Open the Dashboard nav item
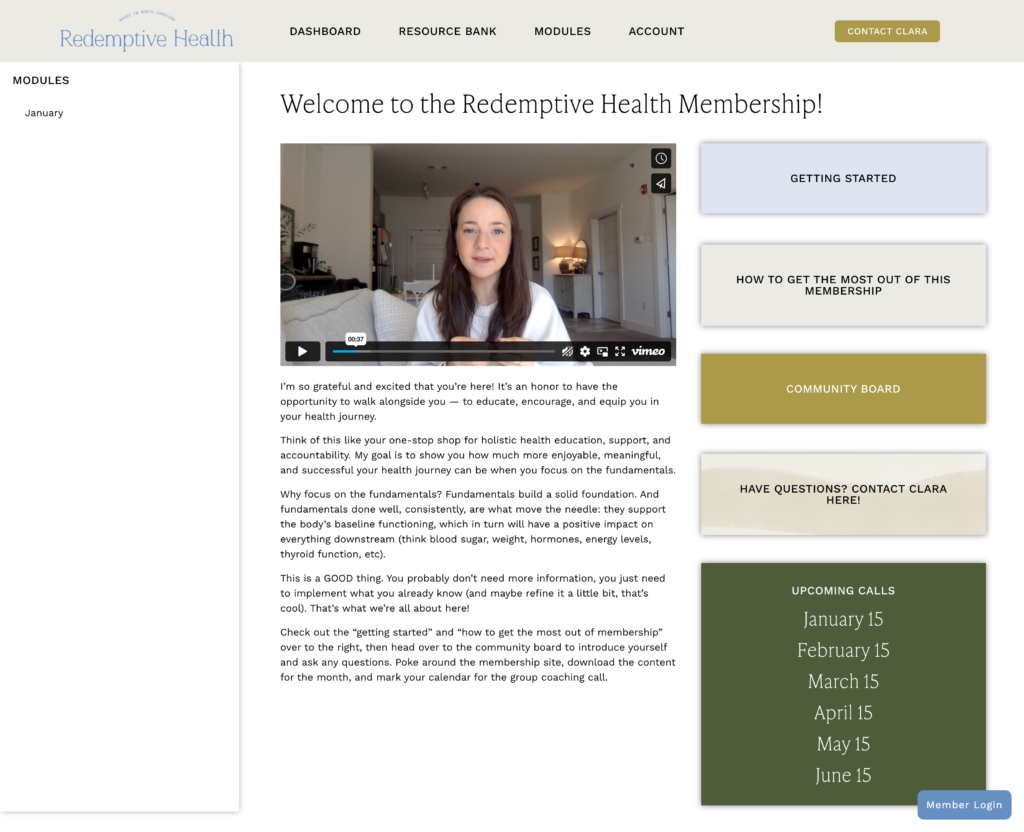The image size is (1024, 832). coord(325,31)
